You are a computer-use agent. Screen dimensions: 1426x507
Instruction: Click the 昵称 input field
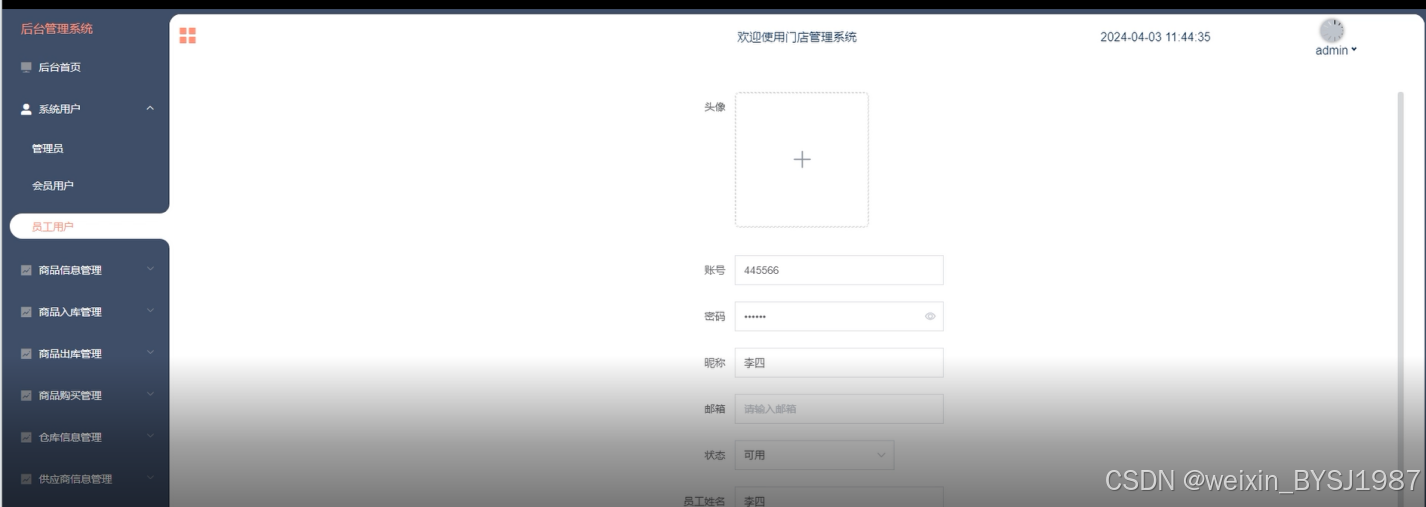[x=839, y=363]
